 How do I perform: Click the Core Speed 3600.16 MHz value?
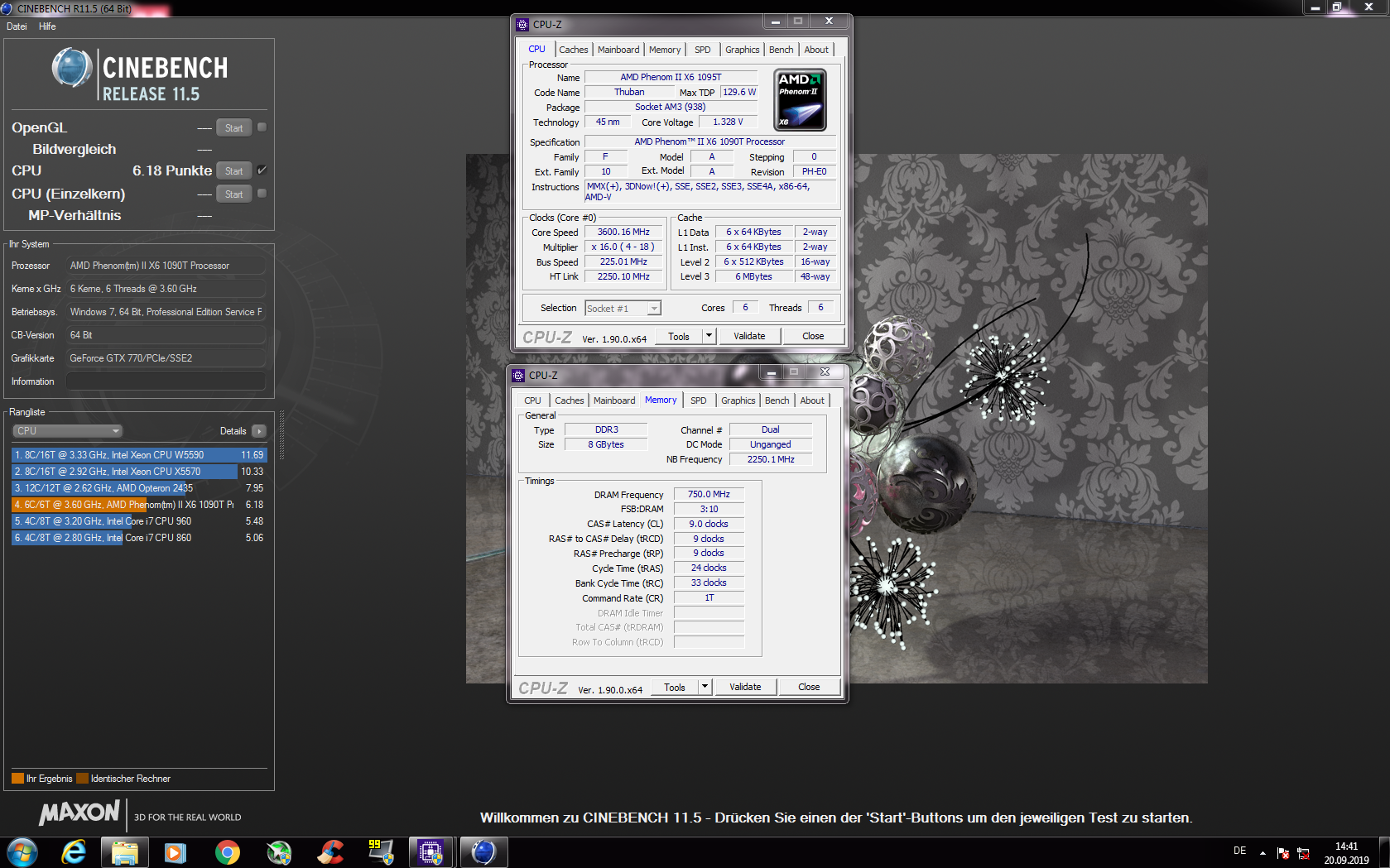[623, 233]
